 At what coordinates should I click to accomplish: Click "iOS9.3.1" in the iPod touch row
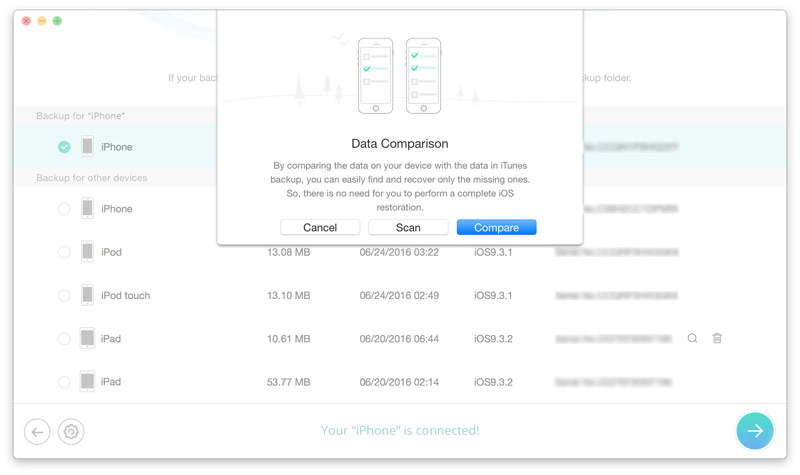[x=493, y=295]
